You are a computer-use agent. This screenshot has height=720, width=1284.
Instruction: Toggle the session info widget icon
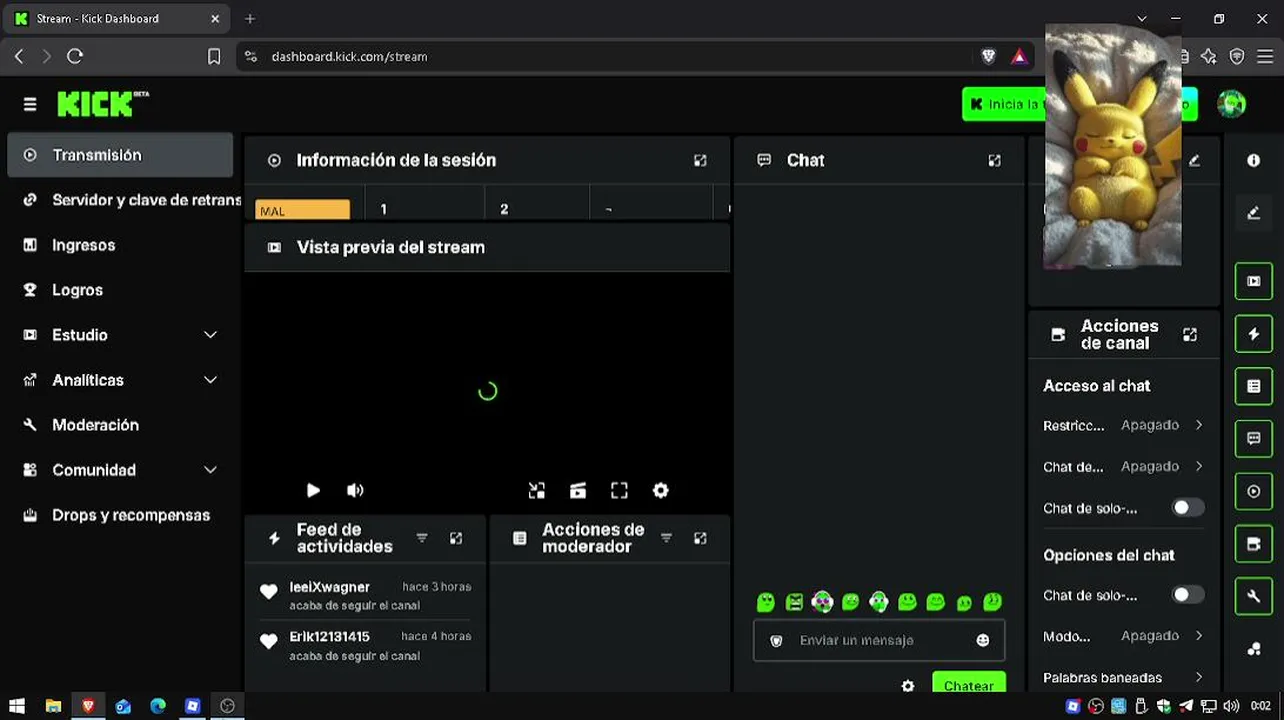coord(1254,492)
